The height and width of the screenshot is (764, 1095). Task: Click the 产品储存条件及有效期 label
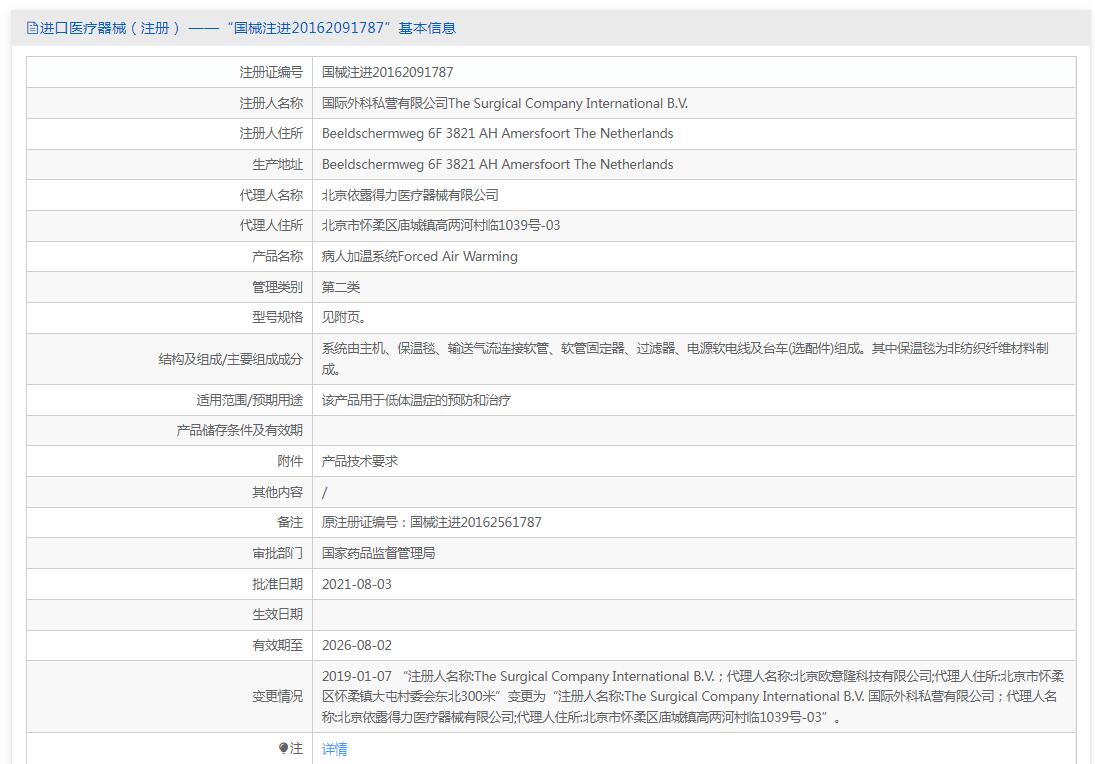(240, 430)
